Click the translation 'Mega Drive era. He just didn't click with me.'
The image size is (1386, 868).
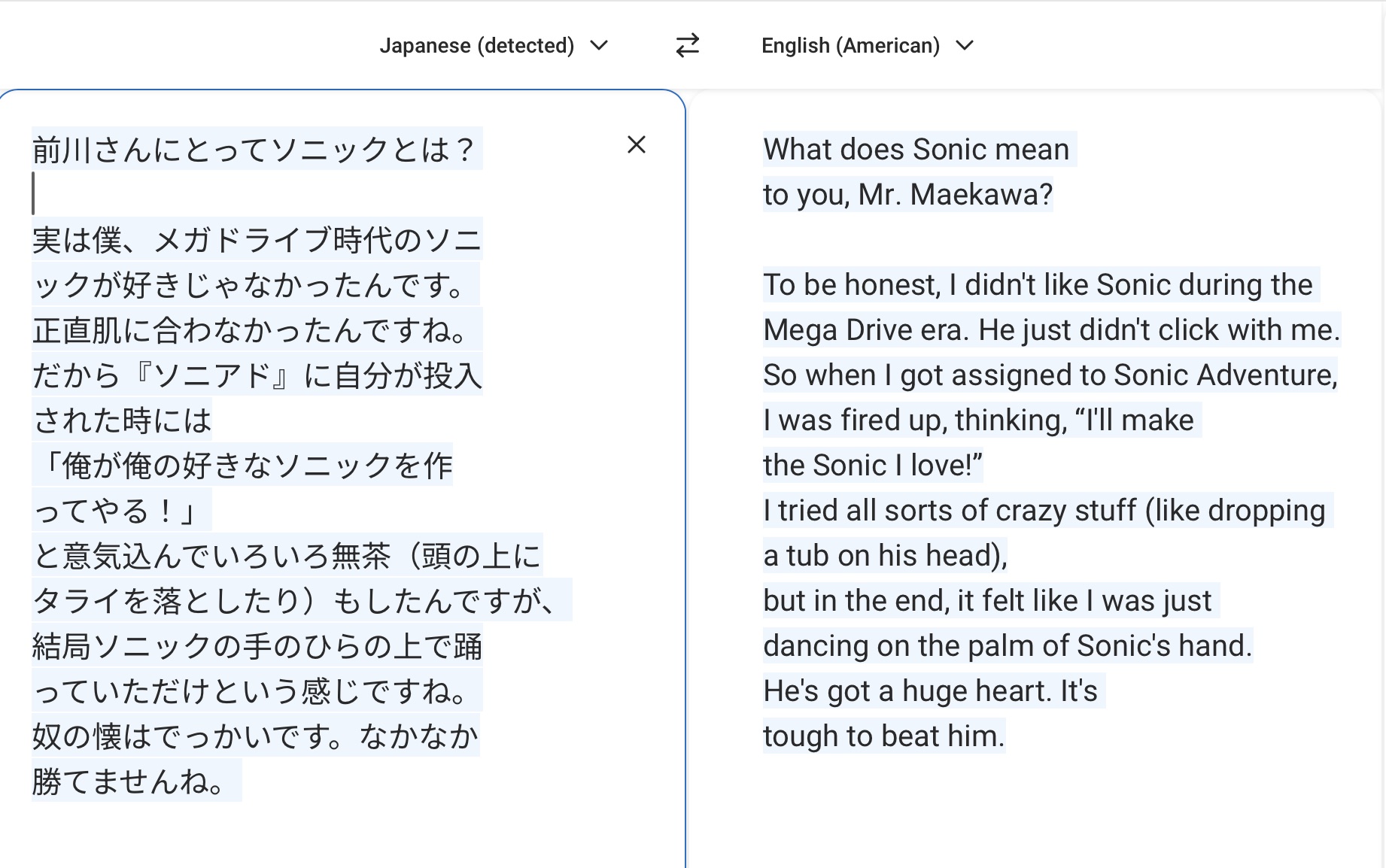coord(1052,329)
